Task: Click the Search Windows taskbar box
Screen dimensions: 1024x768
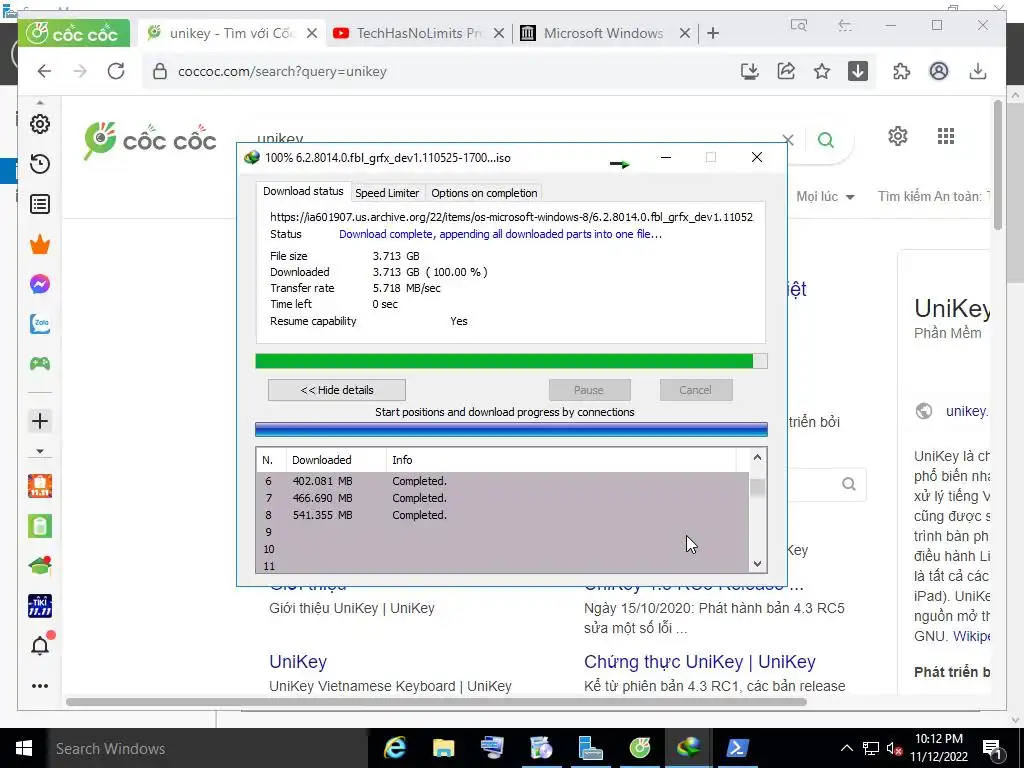Action: coord(208,748)
